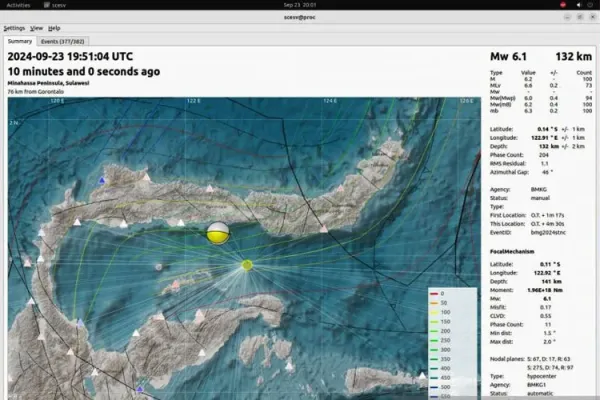Viewport: 600px width, 400px height.
Task: Click the Agency value BMKG1
Action: [x=536, y=385]
